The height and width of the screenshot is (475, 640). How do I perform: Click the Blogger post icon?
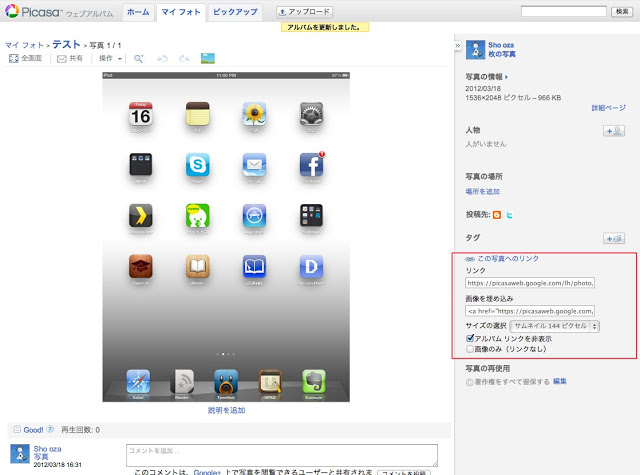point(497,214)
